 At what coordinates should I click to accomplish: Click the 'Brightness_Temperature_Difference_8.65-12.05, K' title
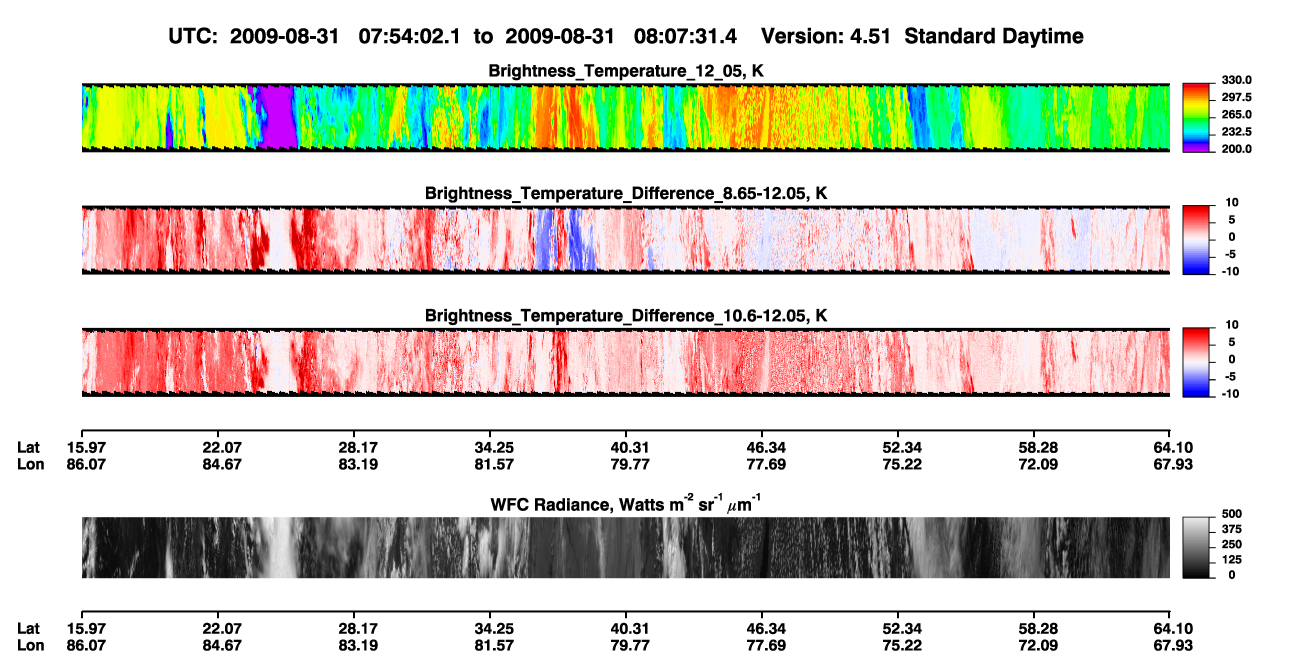point(626,193)
